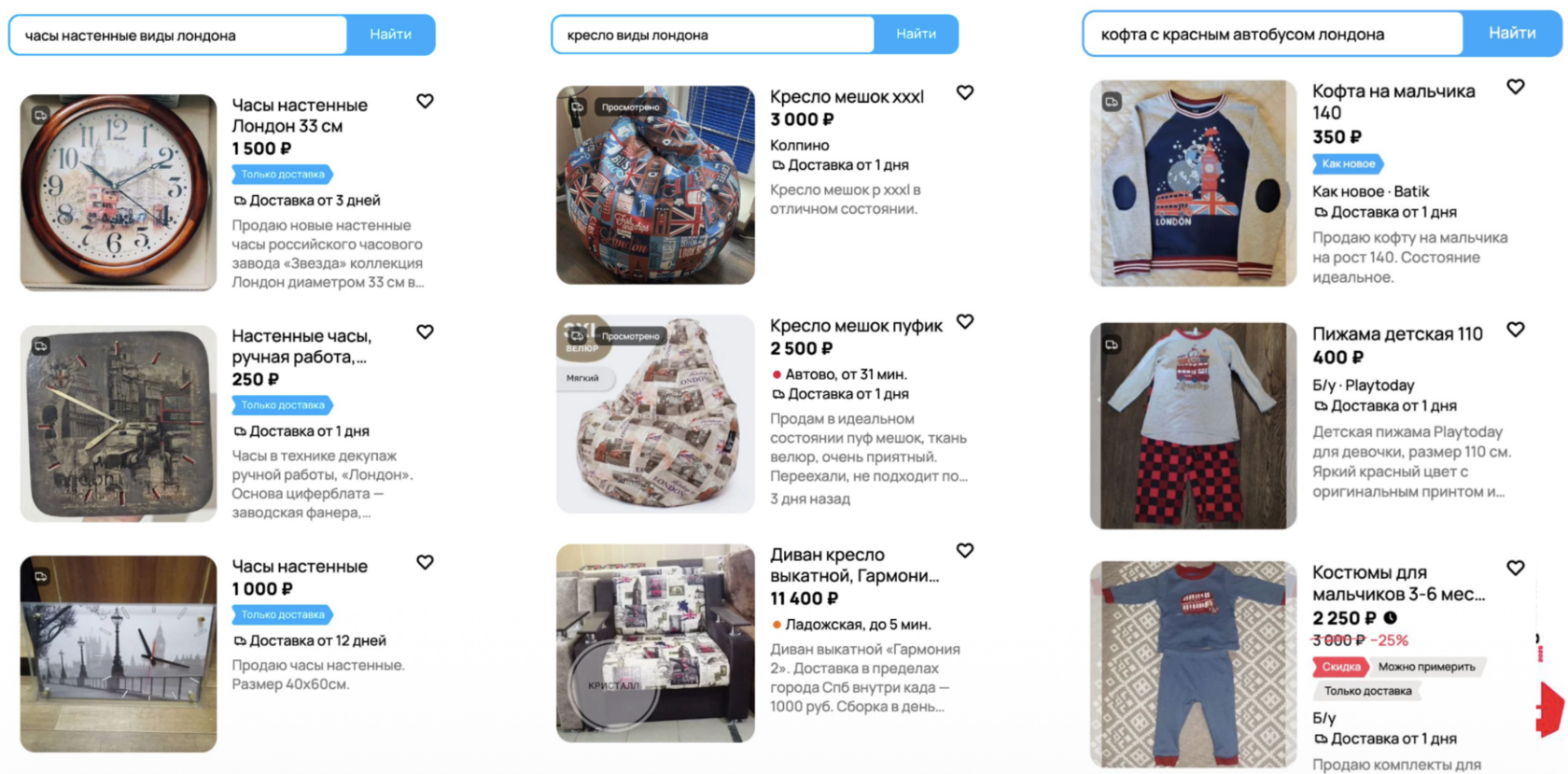1568x774 pixels.
Task: Click Найти for кофта с красным автобусом search
Action: (x=1512, y=33)
